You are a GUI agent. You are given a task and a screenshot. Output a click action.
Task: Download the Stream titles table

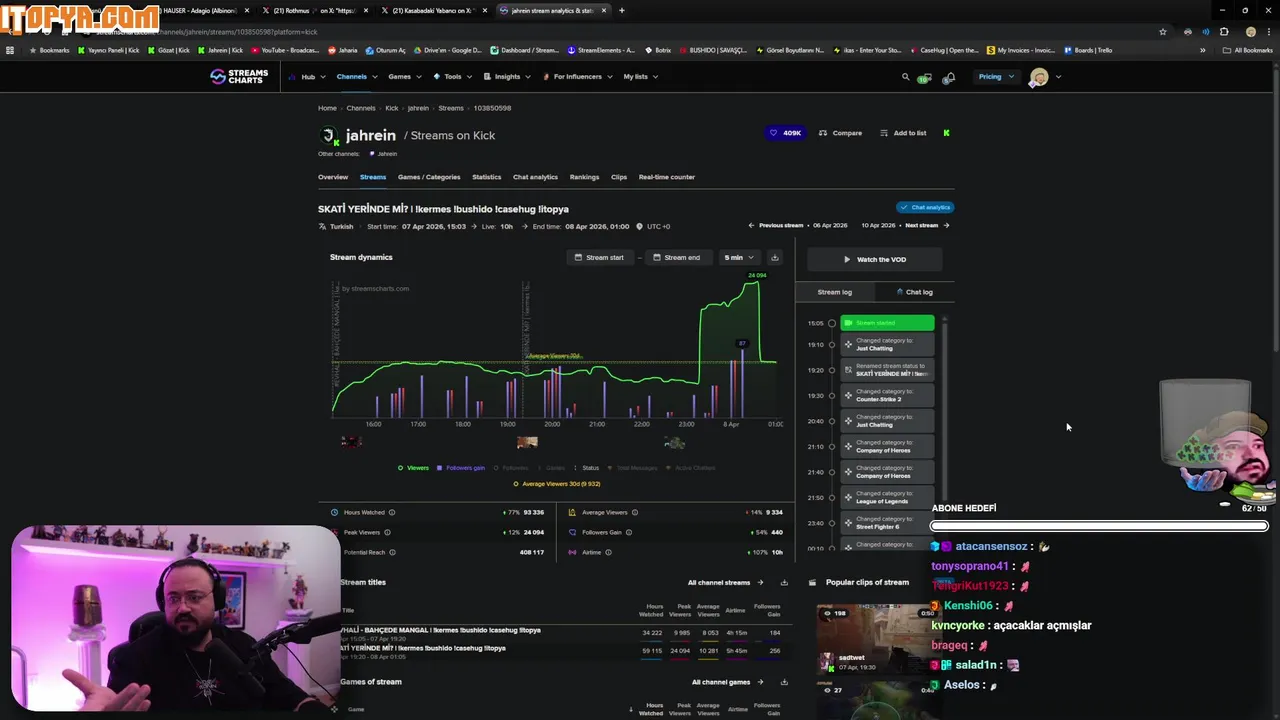784,582
